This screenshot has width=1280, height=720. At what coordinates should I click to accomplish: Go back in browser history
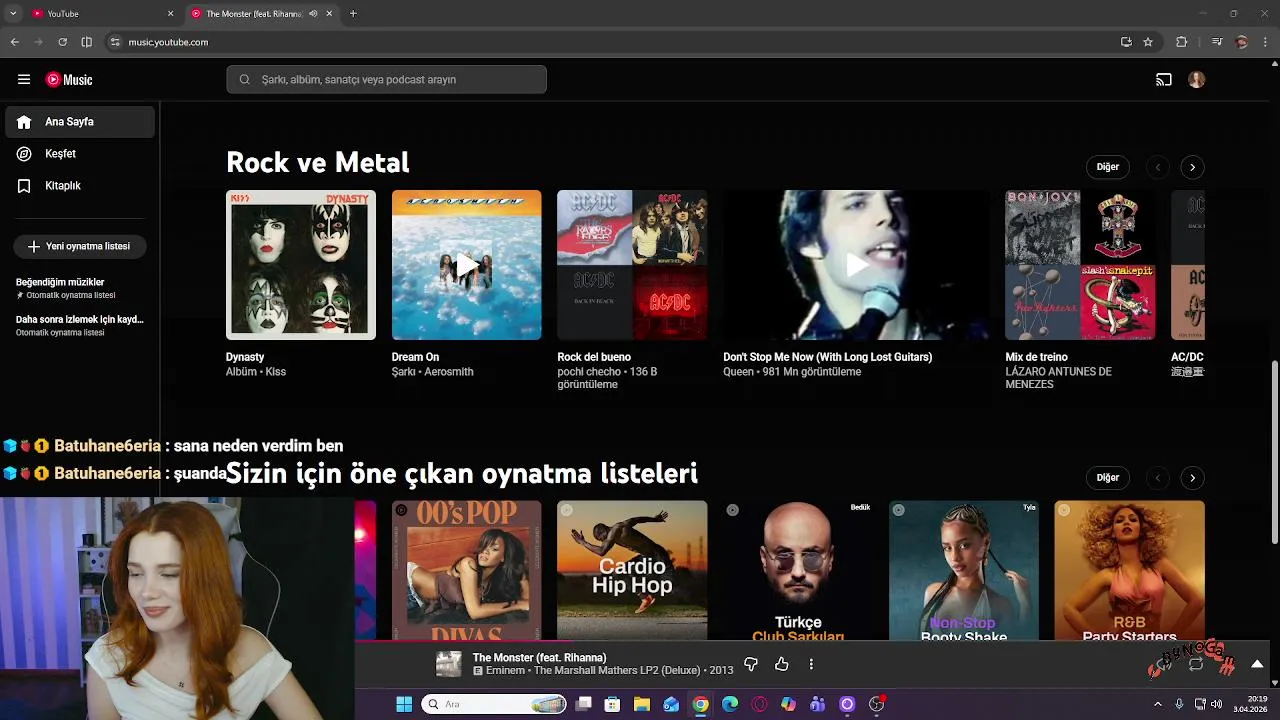point(14,42)
